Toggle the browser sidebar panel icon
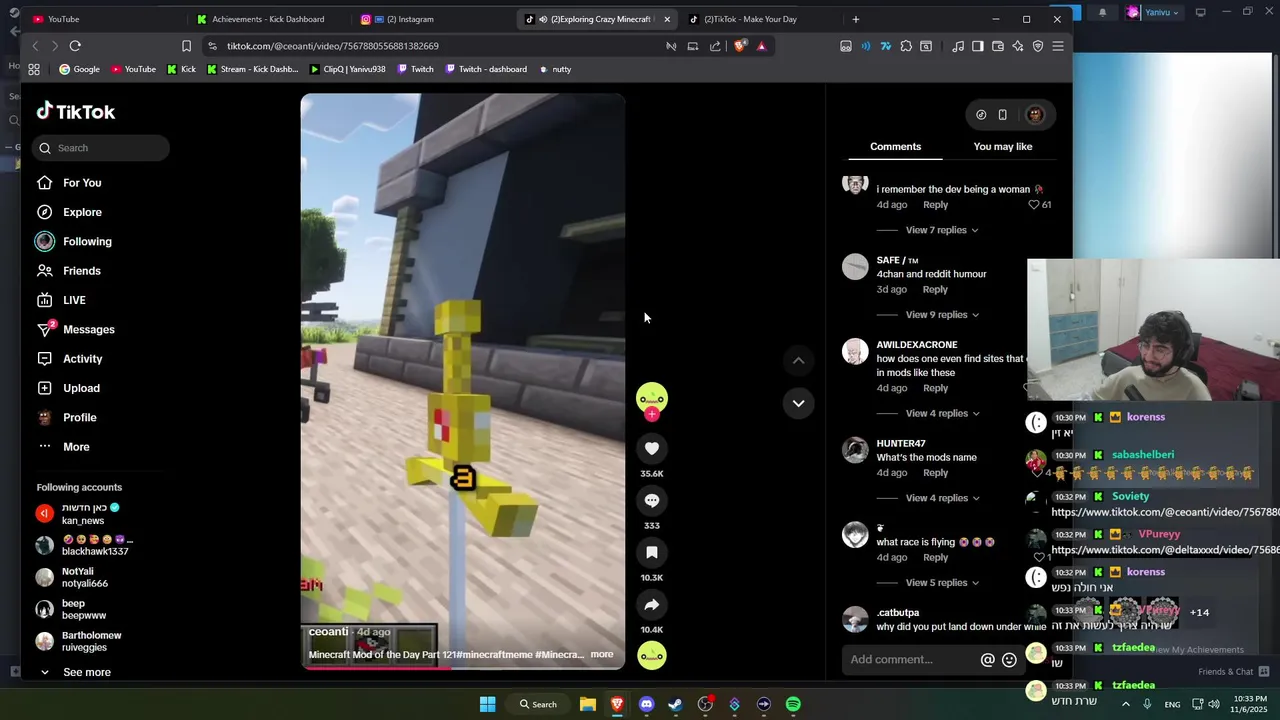This screenshot has width=1280, height=720. pyautogui.click(x=978, y=46)
